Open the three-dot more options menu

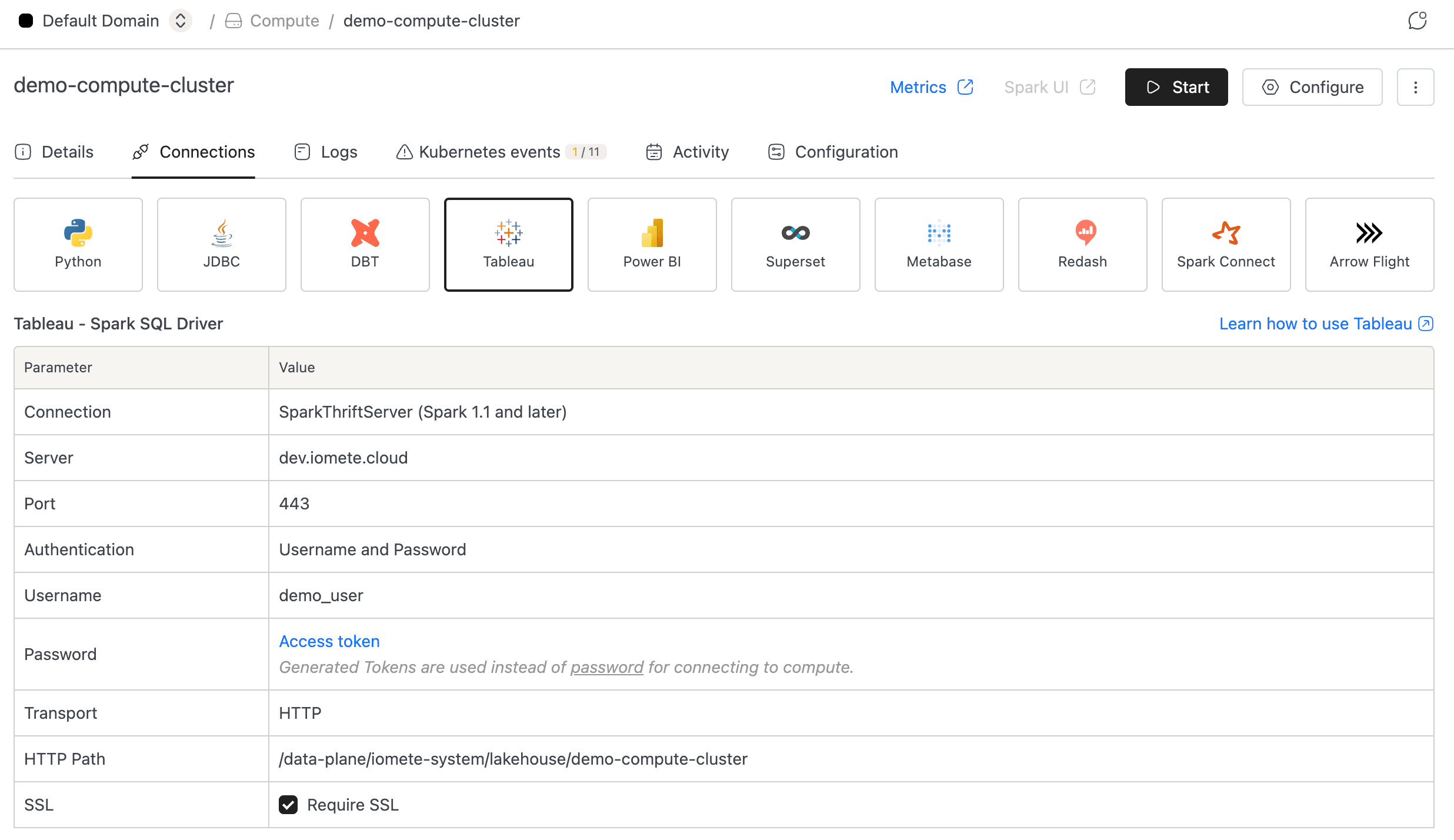[x=1416, y=87]
